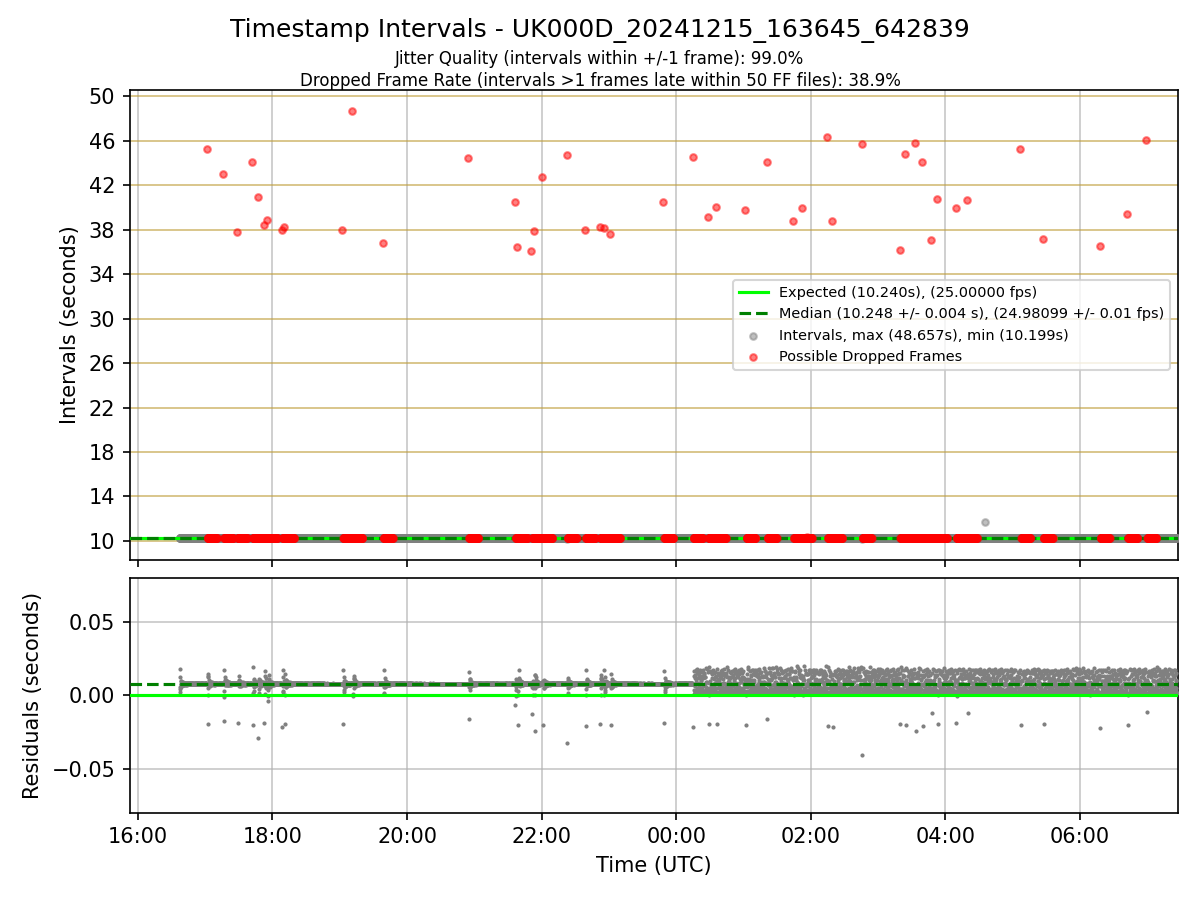Click the lone gray outlier point near 04:30
The height and width of the screenshot is (900, 1200).
[985, 522]
